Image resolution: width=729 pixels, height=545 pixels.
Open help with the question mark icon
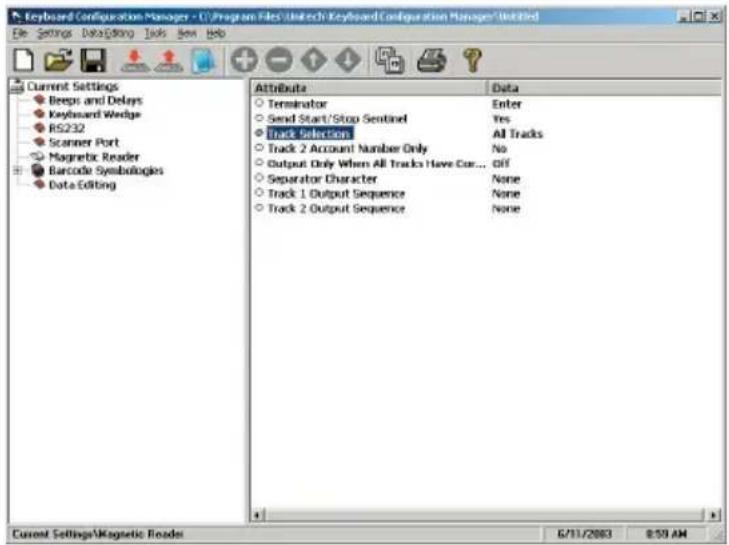(x=472, y=60)
